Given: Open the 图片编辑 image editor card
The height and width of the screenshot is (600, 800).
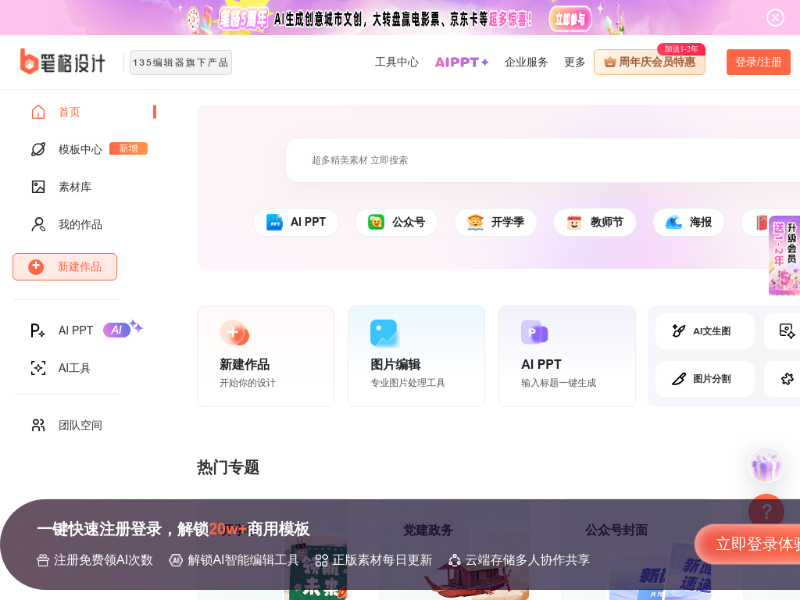Looking at the screenshot, I should tap(416, 356).
